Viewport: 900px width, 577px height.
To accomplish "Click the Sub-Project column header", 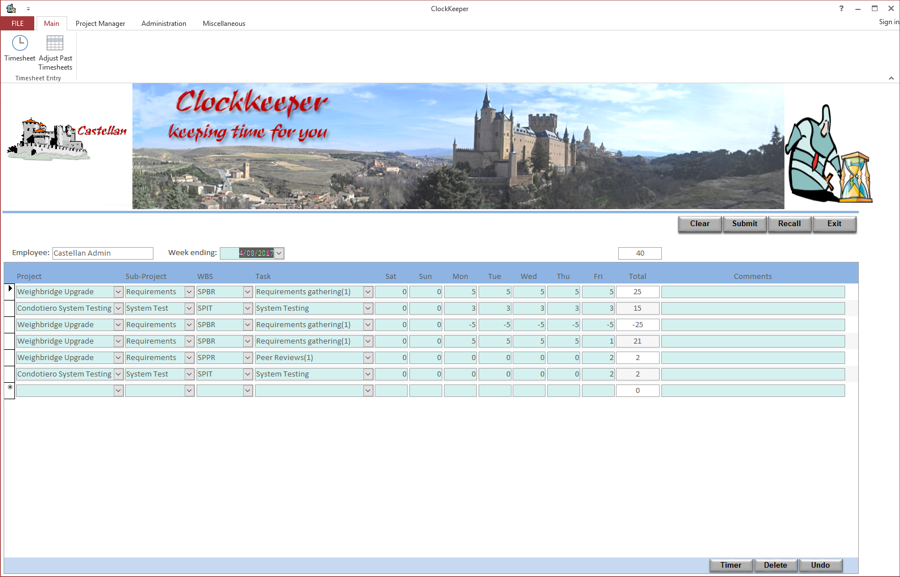I will [x=146, y=276].
